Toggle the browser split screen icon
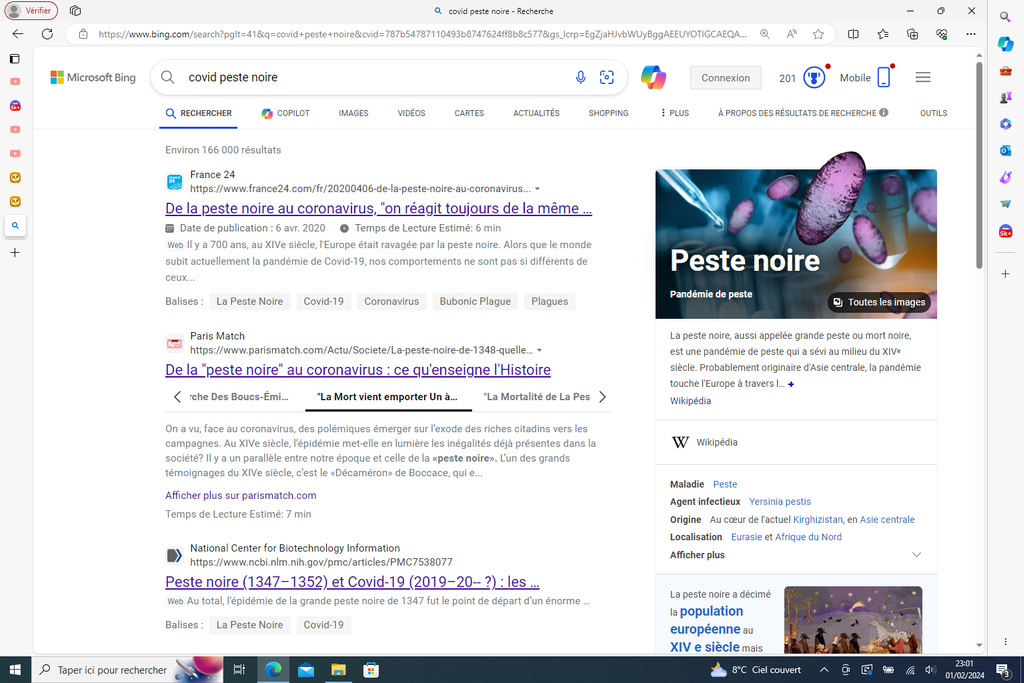The width and height of the screenshot is (1024, 683). [853, 34]
